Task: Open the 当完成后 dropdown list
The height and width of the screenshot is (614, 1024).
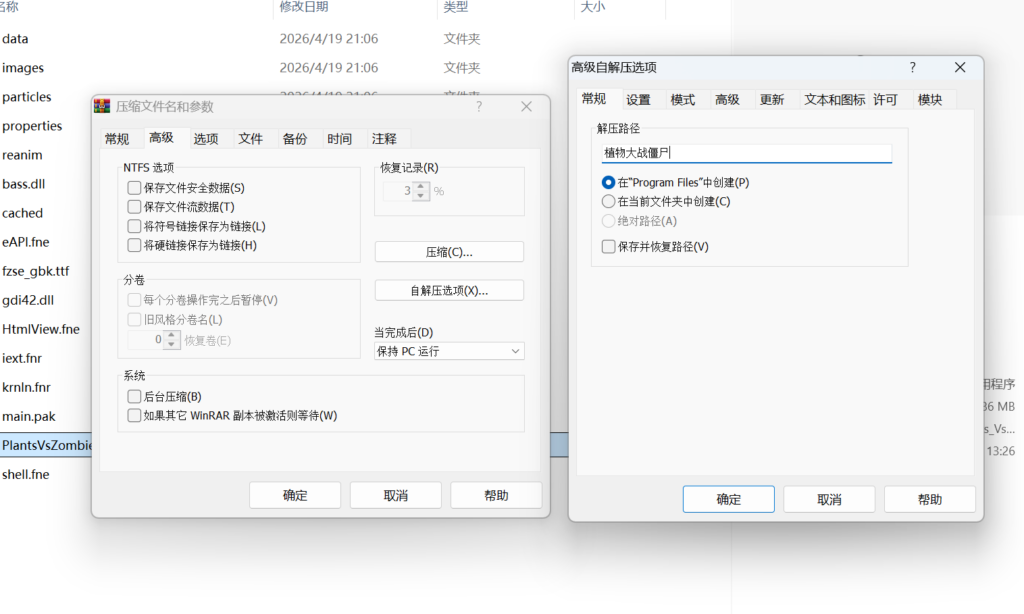Action: pos(449,351)
